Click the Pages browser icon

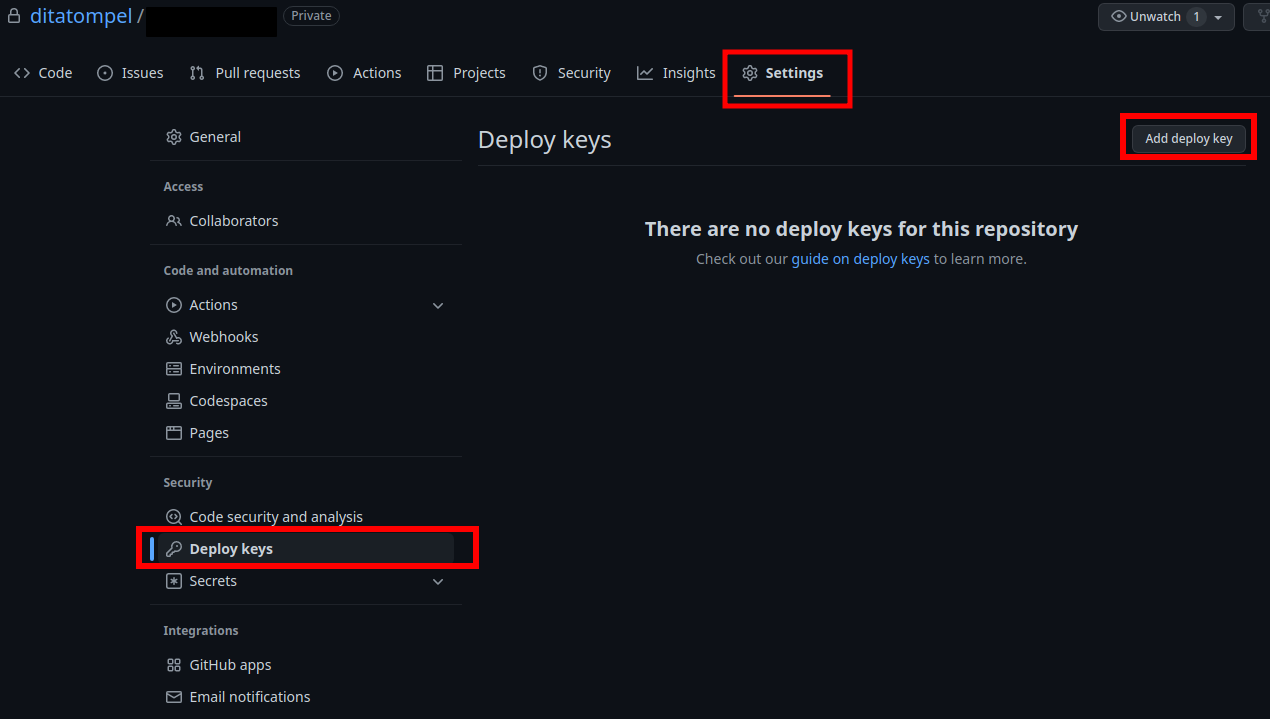point(174,433)
